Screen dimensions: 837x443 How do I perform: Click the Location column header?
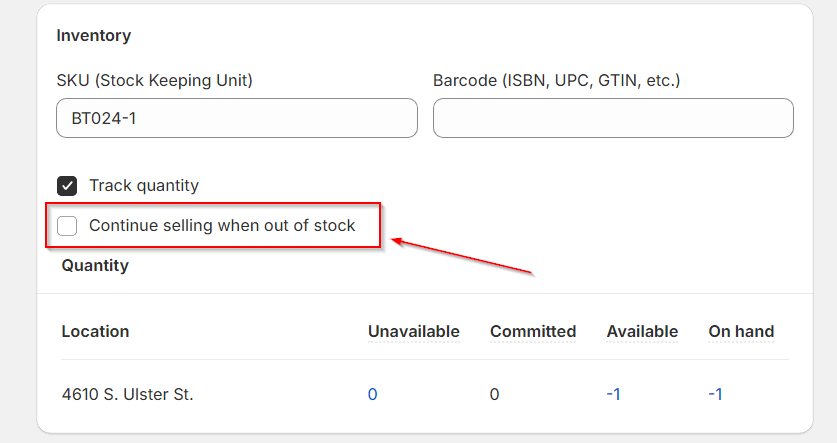[x=96, y=331]
